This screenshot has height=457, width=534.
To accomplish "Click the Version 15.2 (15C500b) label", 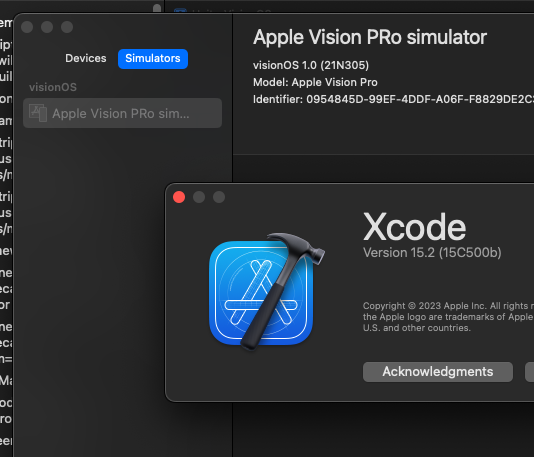I will pos(432,253).
